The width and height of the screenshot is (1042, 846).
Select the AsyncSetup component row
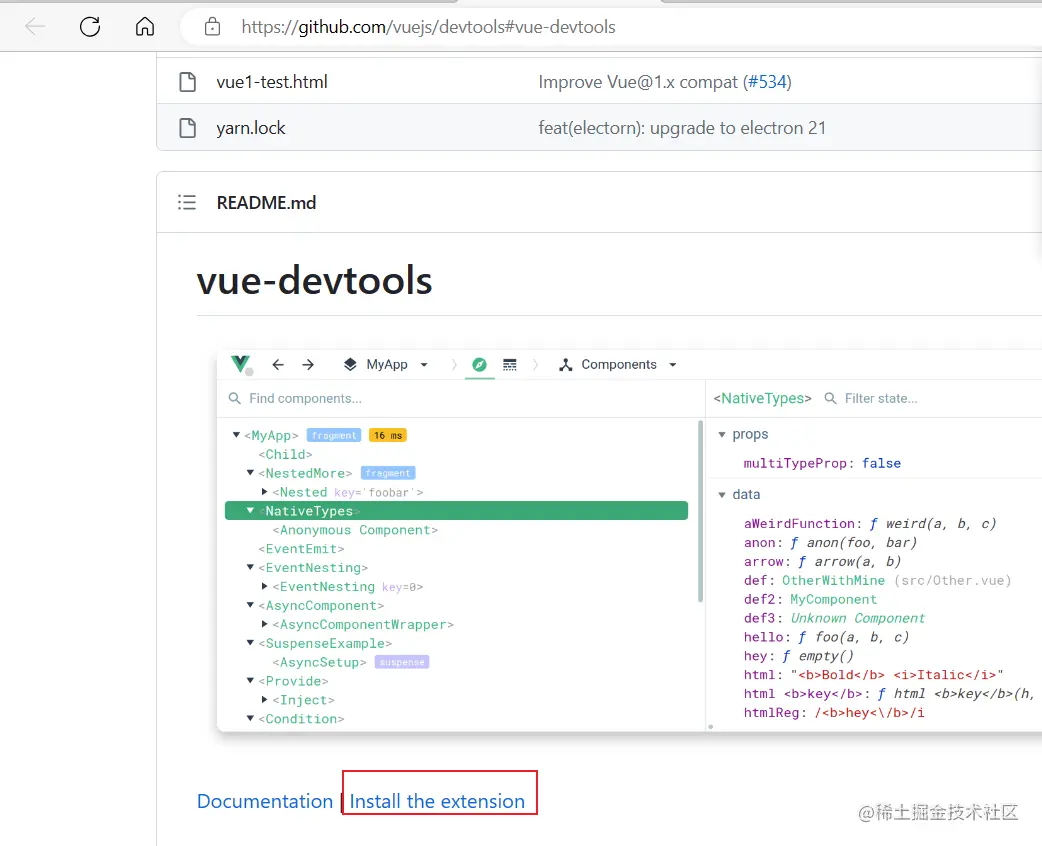pyautogui.click(x=319, y=662)
